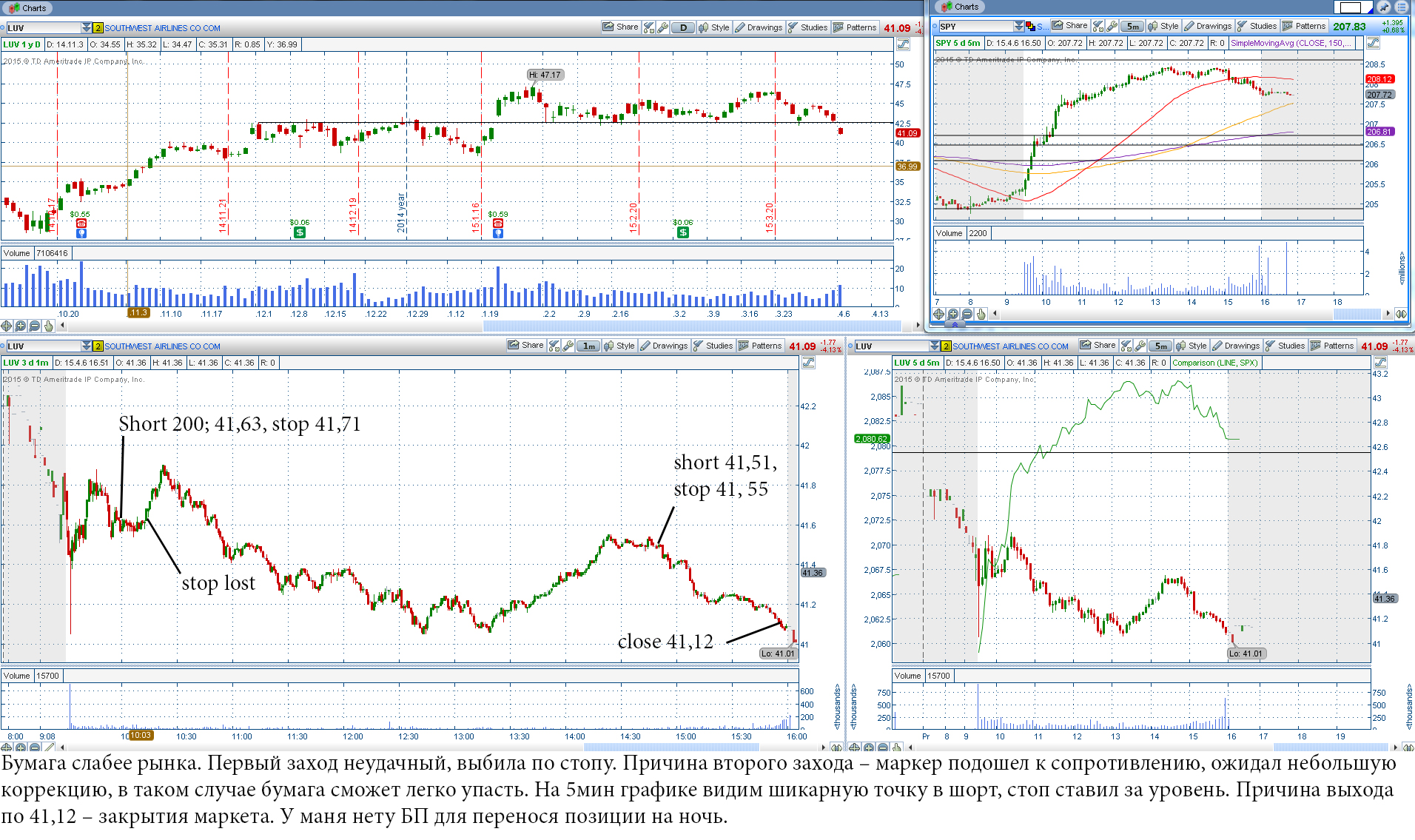
Task: Click multicolor symbol-link icon beside SPY
Action: (x=1030, y=27)
